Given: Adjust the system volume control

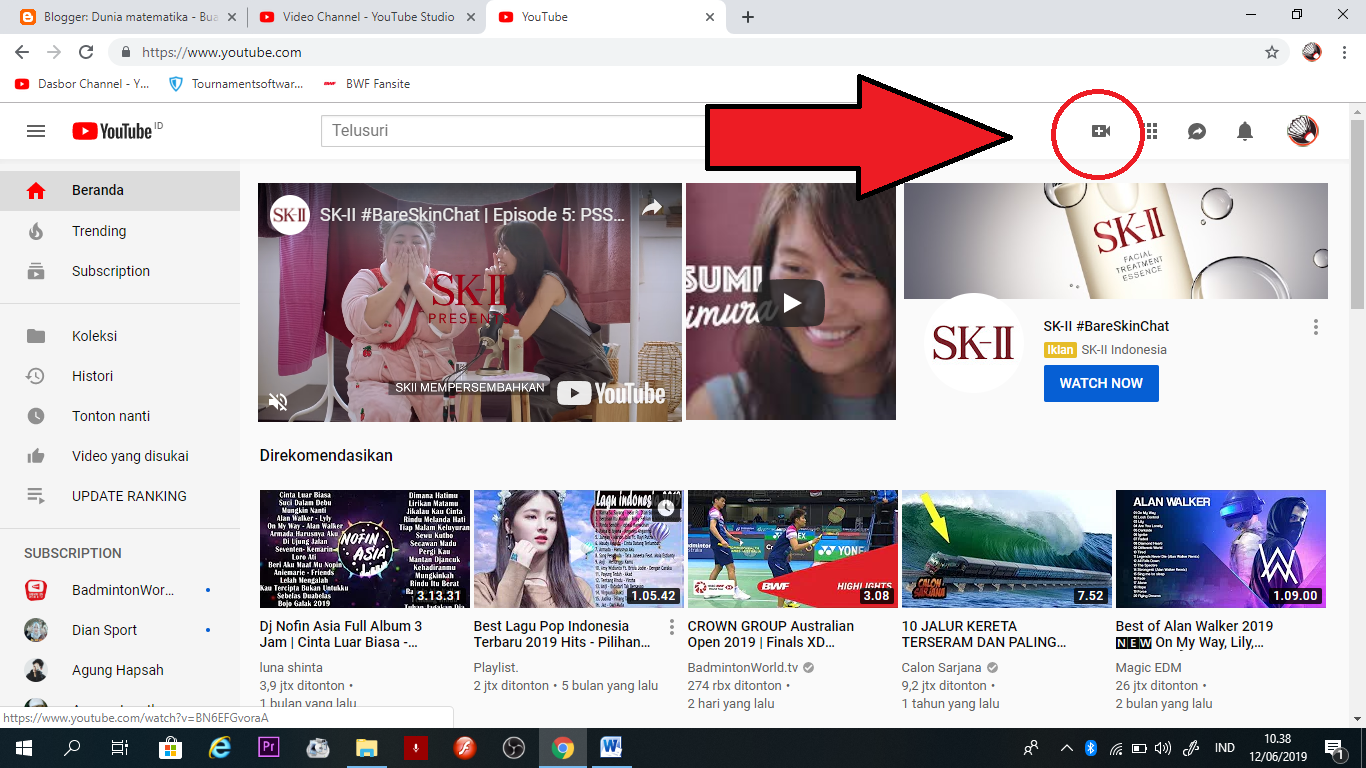Looking at the screenshot, I should pos(1163,747).
